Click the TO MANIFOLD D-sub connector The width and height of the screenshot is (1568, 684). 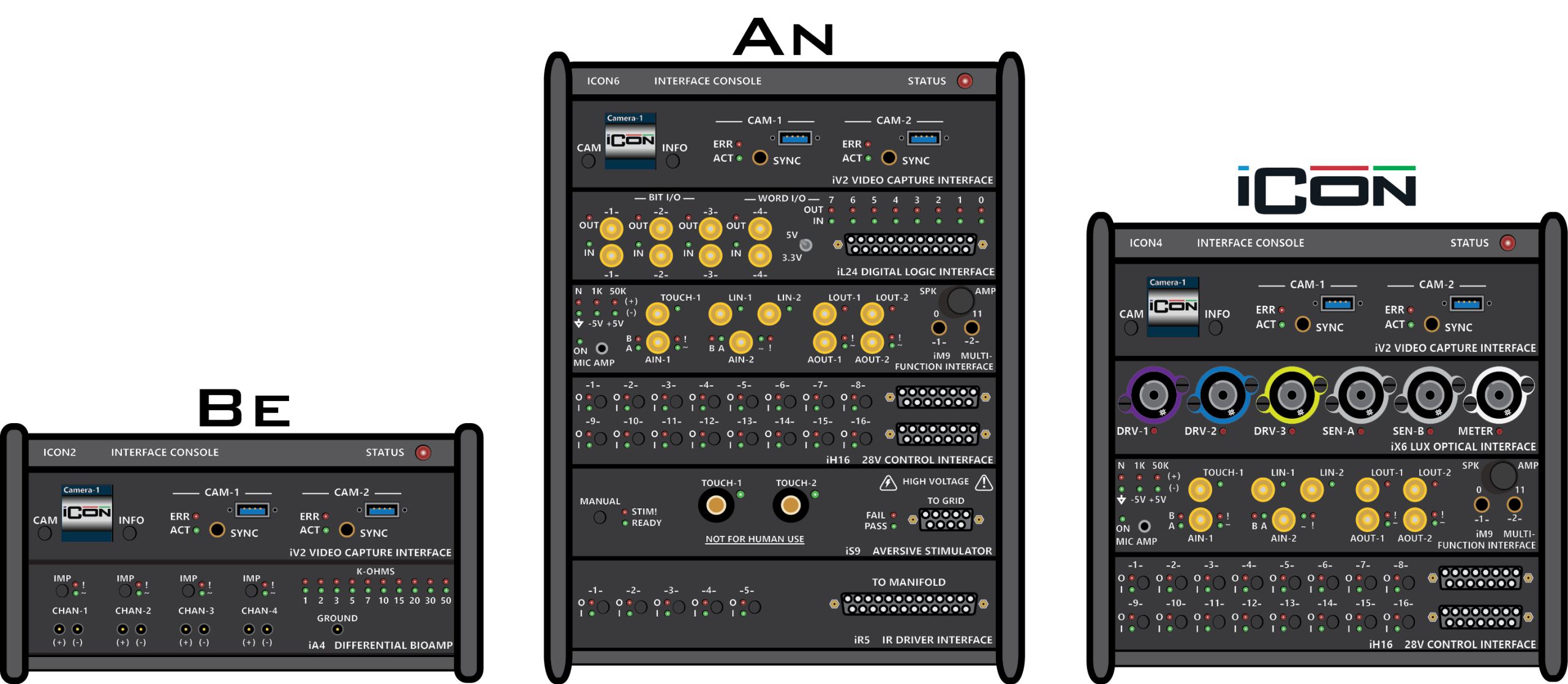coord(909,604)
